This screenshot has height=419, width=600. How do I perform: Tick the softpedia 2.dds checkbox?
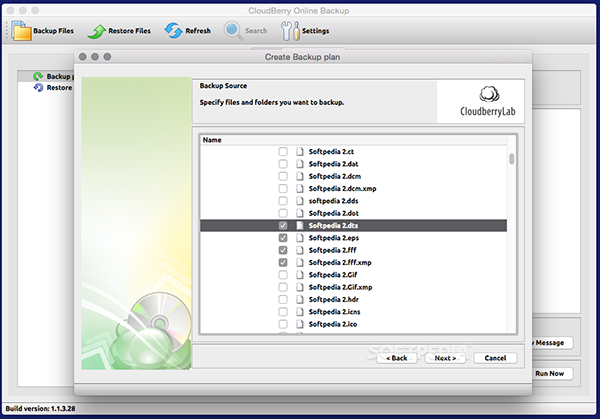283,201
